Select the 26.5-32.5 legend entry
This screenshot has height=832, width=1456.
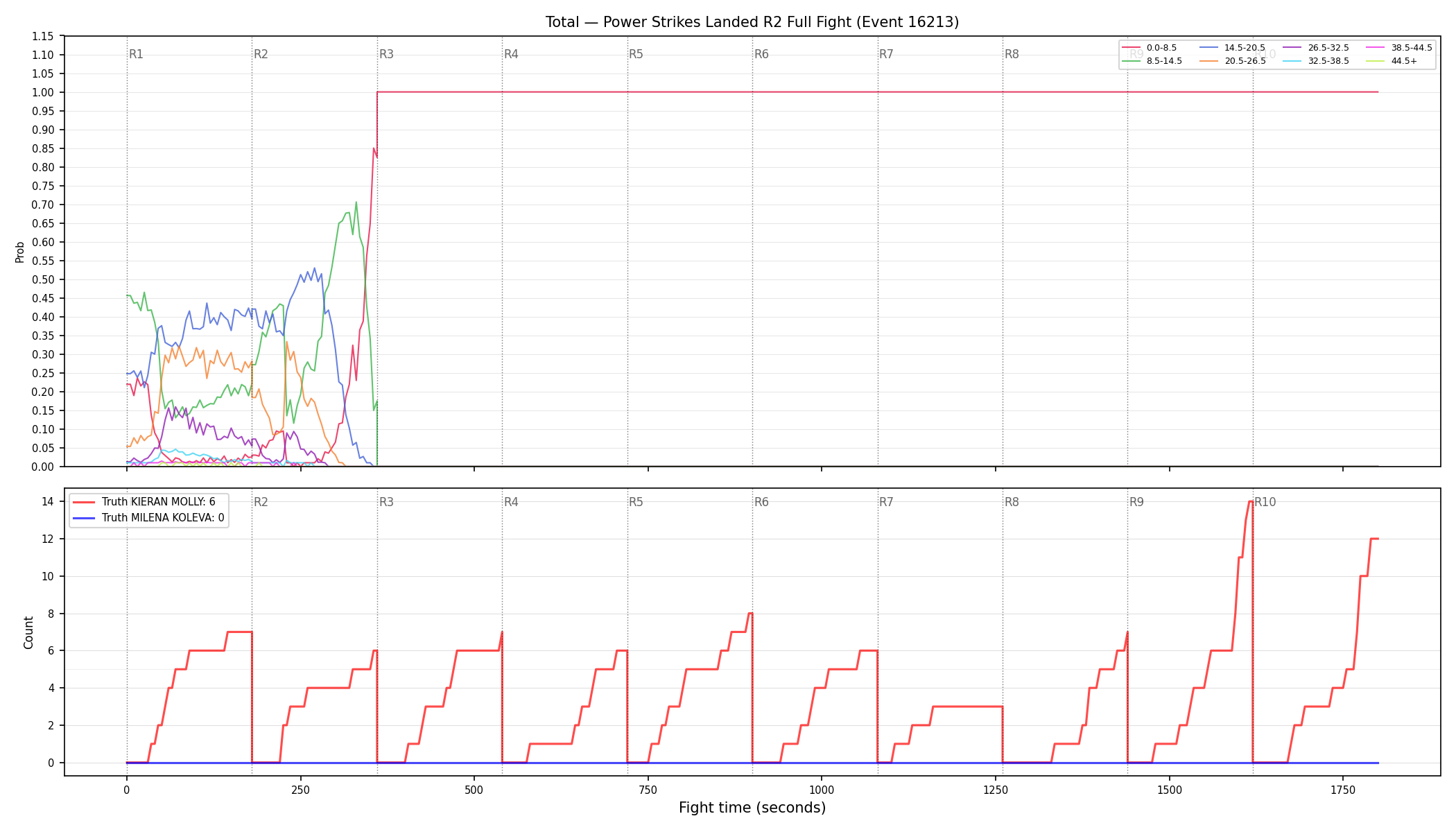click(1316, 48)
